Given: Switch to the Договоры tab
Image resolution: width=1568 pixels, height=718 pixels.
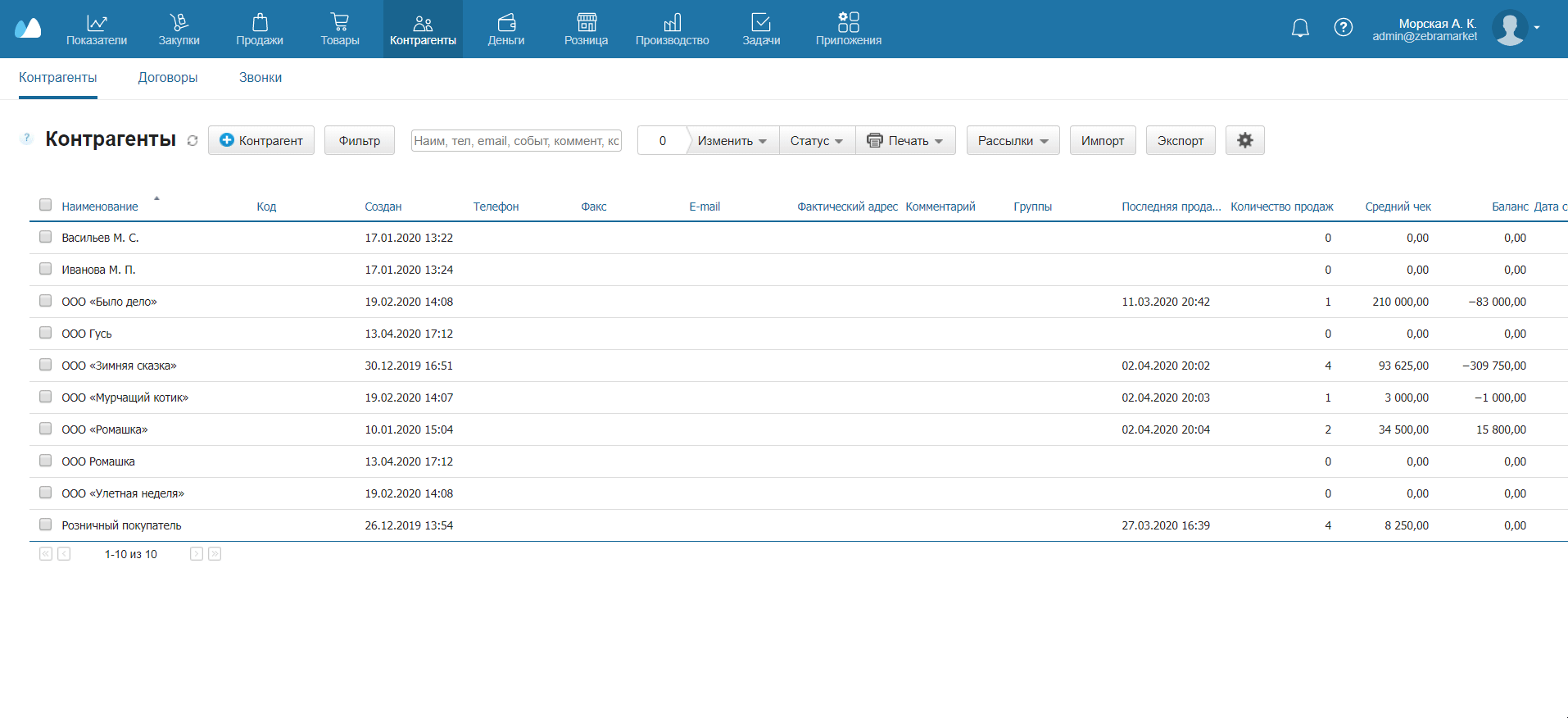Looking at the screenshot, I should [168, 78].
